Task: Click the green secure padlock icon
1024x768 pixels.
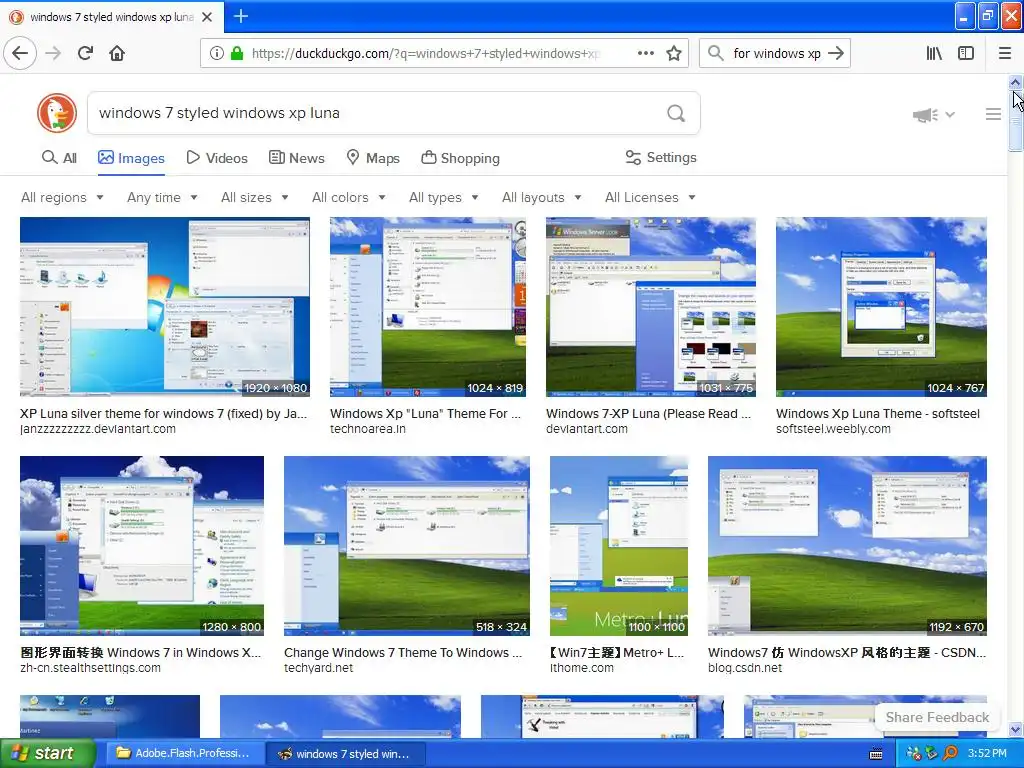Action: (236, 54)
